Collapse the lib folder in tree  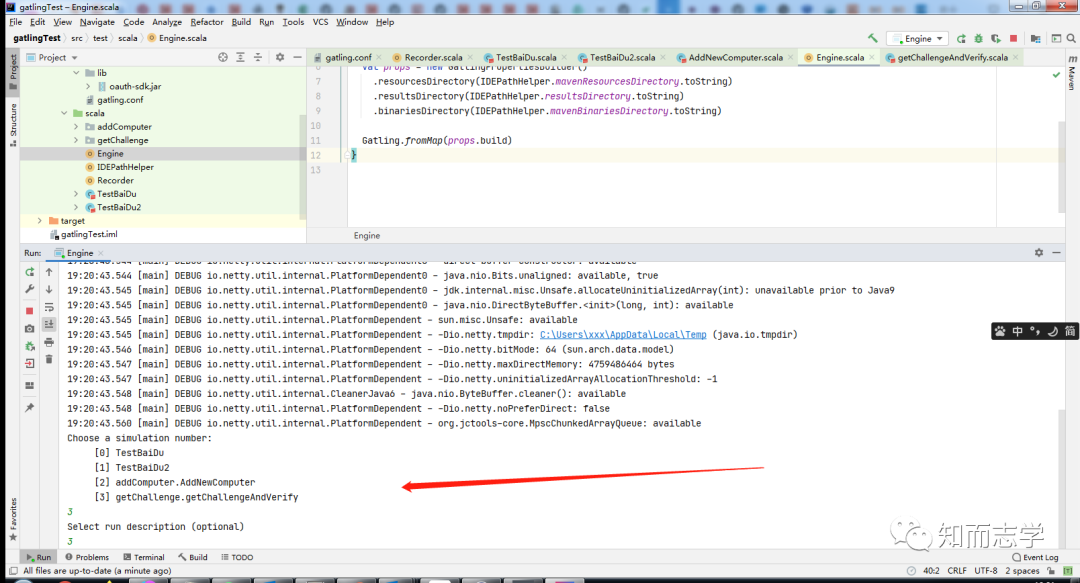coord(76,72)
